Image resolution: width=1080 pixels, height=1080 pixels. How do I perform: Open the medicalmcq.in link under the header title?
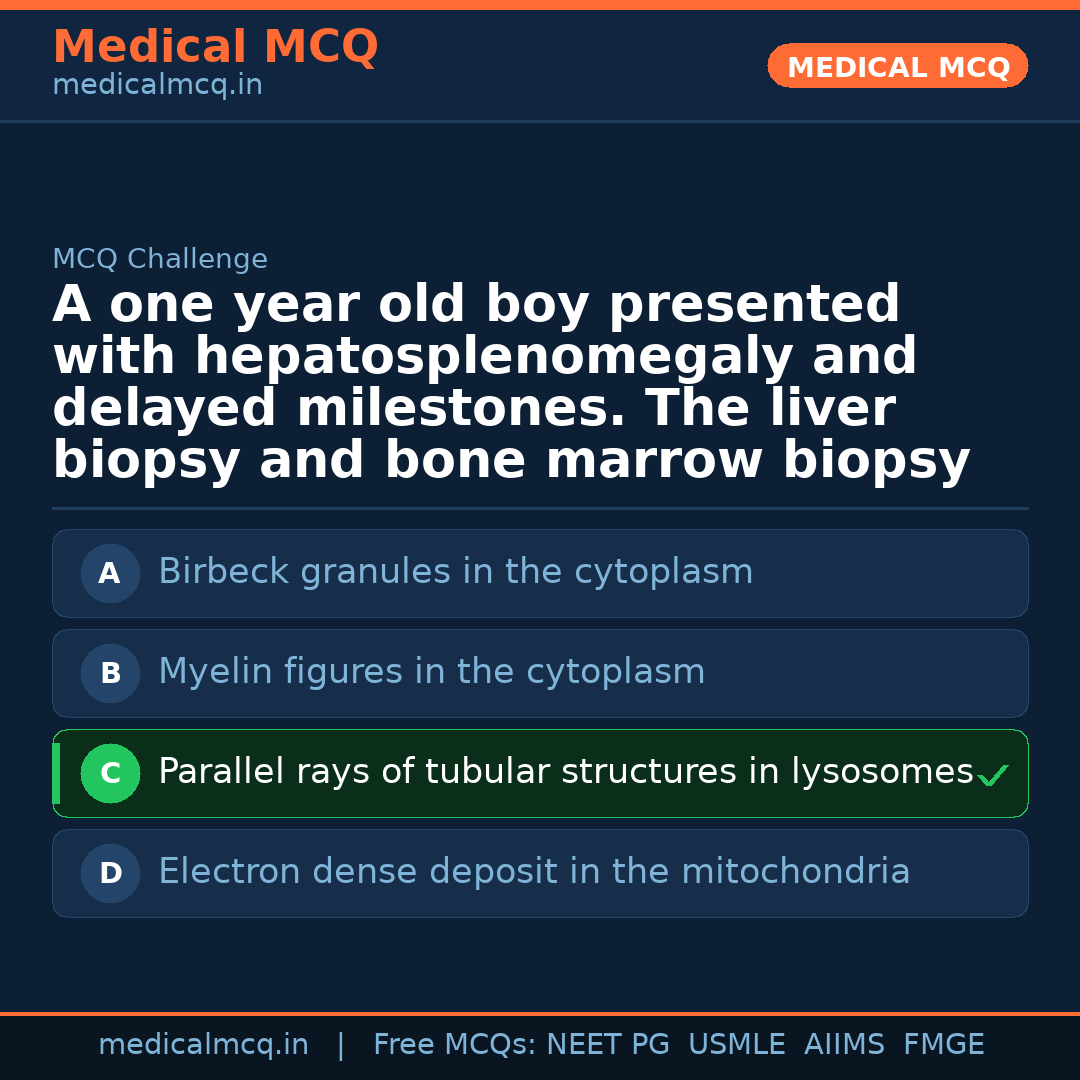[157, 86]
